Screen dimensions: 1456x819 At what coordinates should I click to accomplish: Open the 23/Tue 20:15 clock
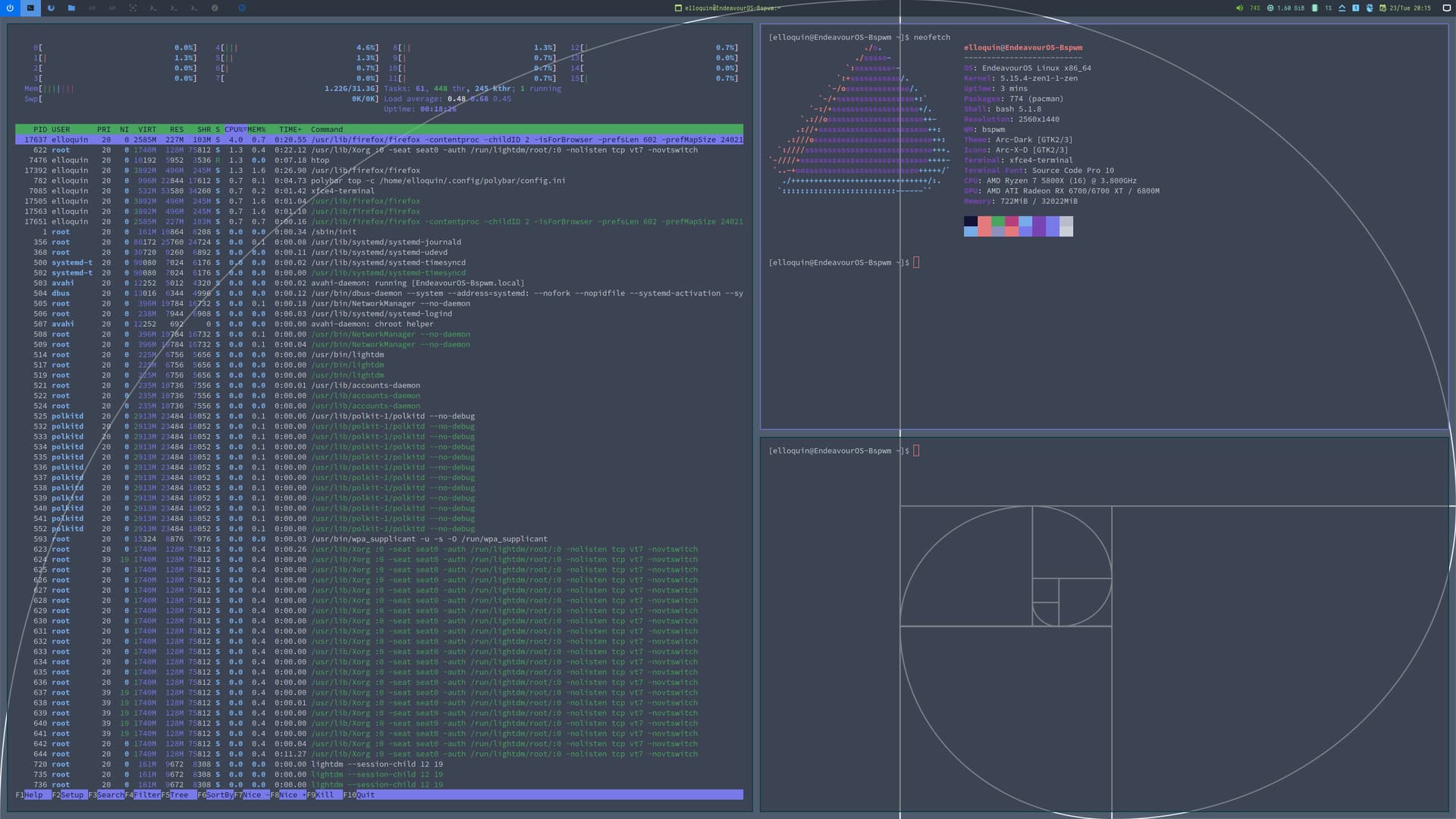[x=1410, y=8]
